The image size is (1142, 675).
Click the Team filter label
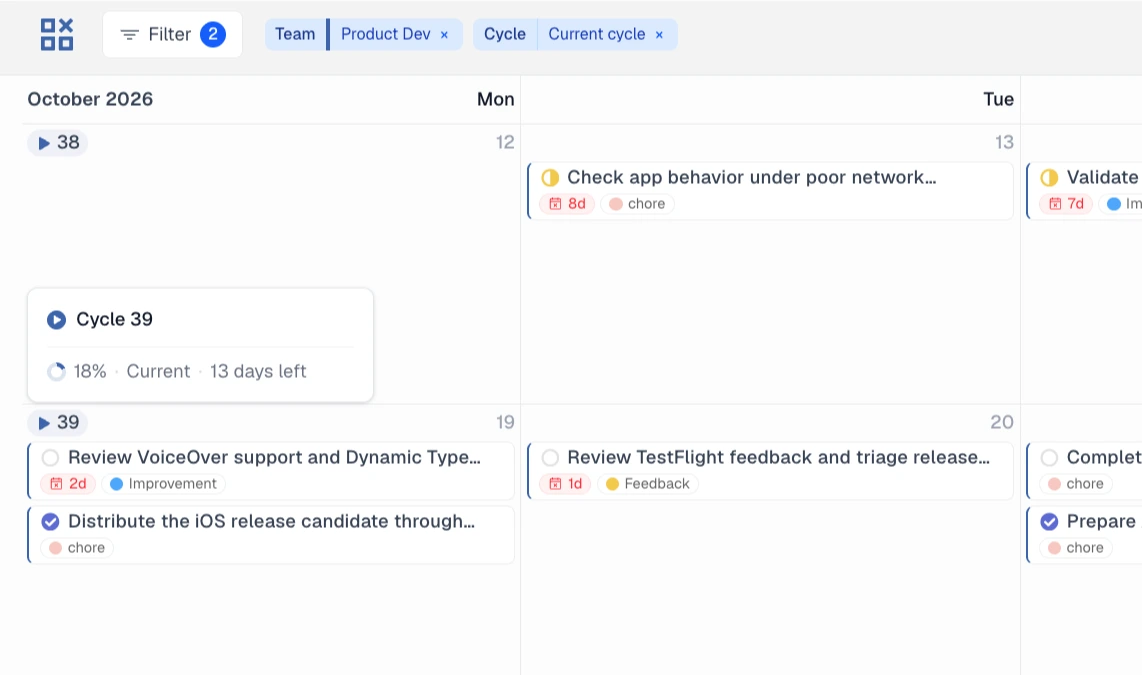pos(295,34)
